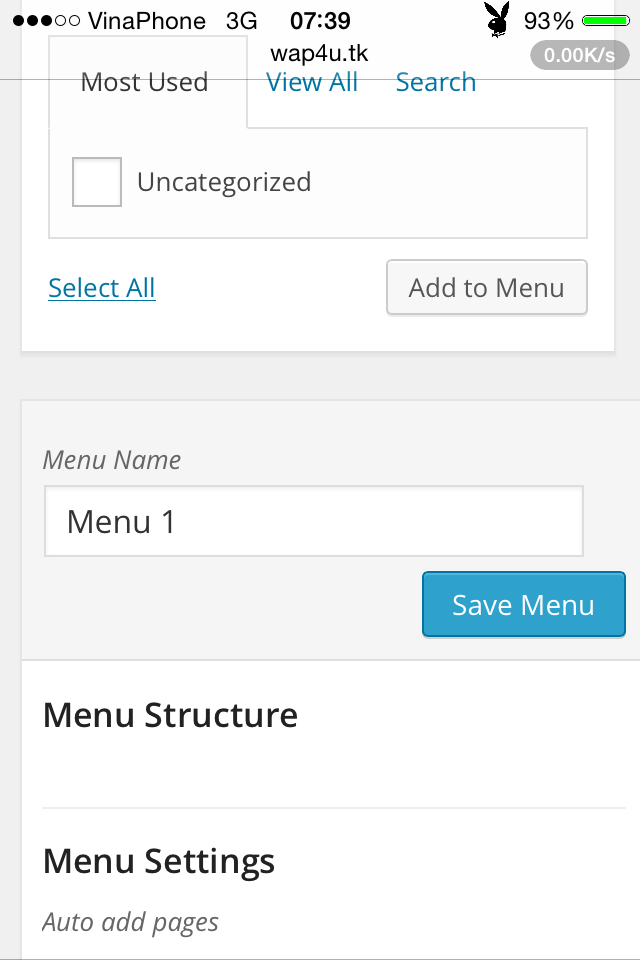
Task: Tap the wap4u.tk page title
Action: [x=319, y=54]
